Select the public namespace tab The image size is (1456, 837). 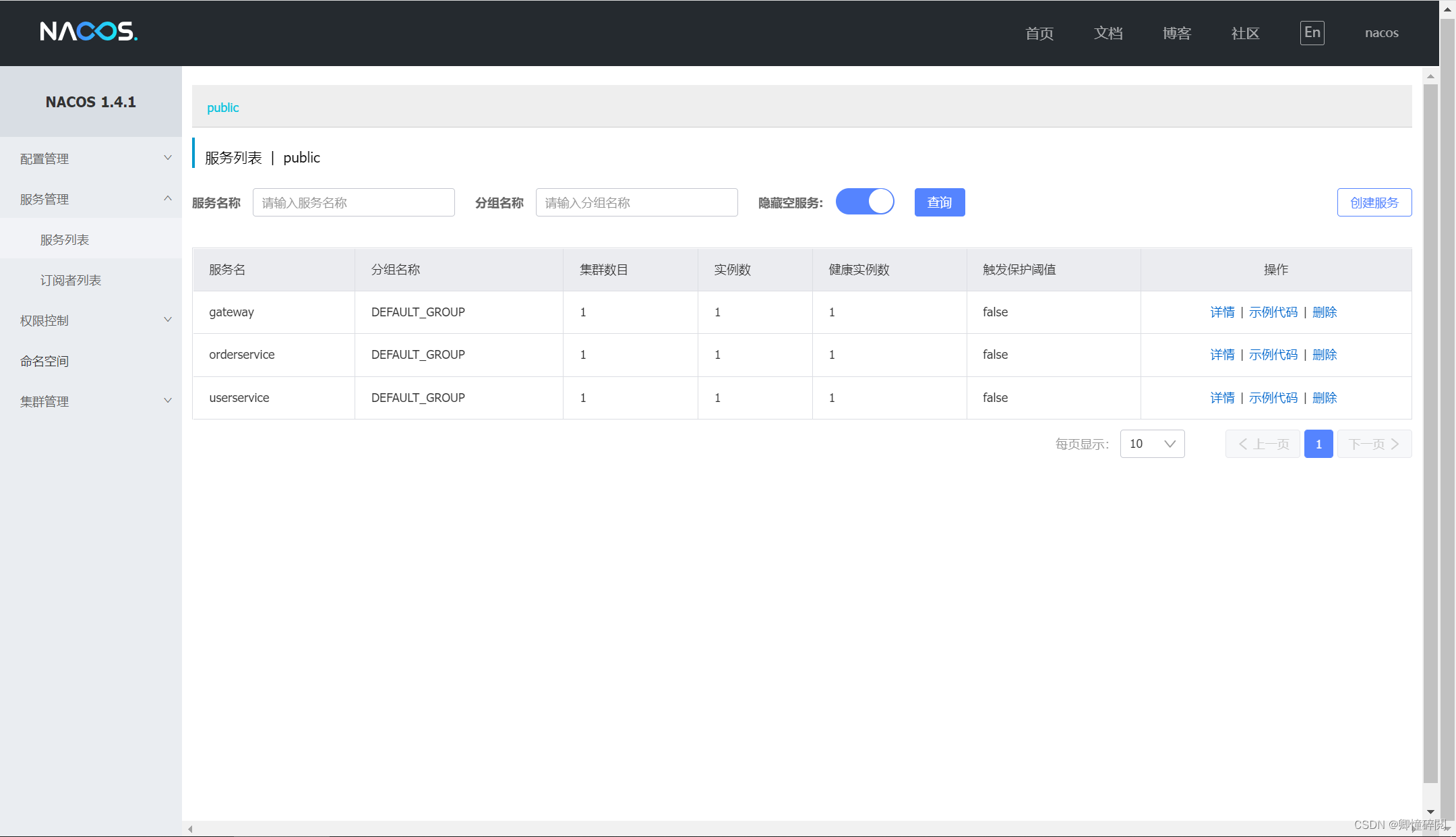(x=222, y=107)
